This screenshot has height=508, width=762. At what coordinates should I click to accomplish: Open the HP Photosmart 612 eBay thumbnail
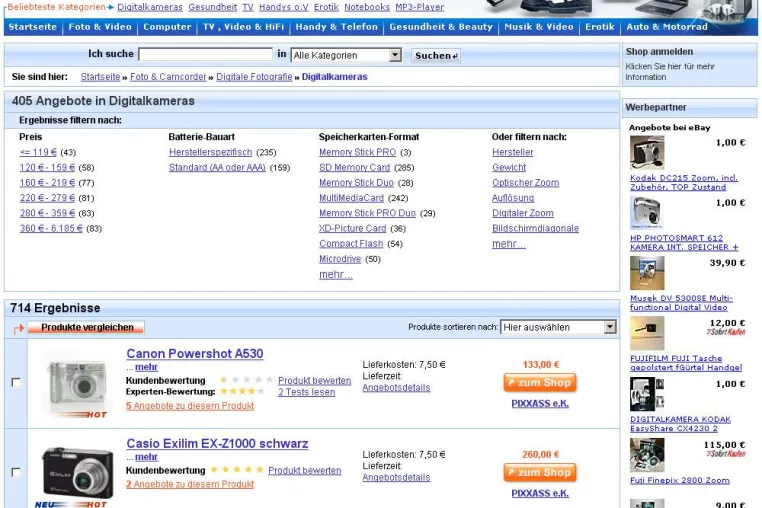coord(647,213)
